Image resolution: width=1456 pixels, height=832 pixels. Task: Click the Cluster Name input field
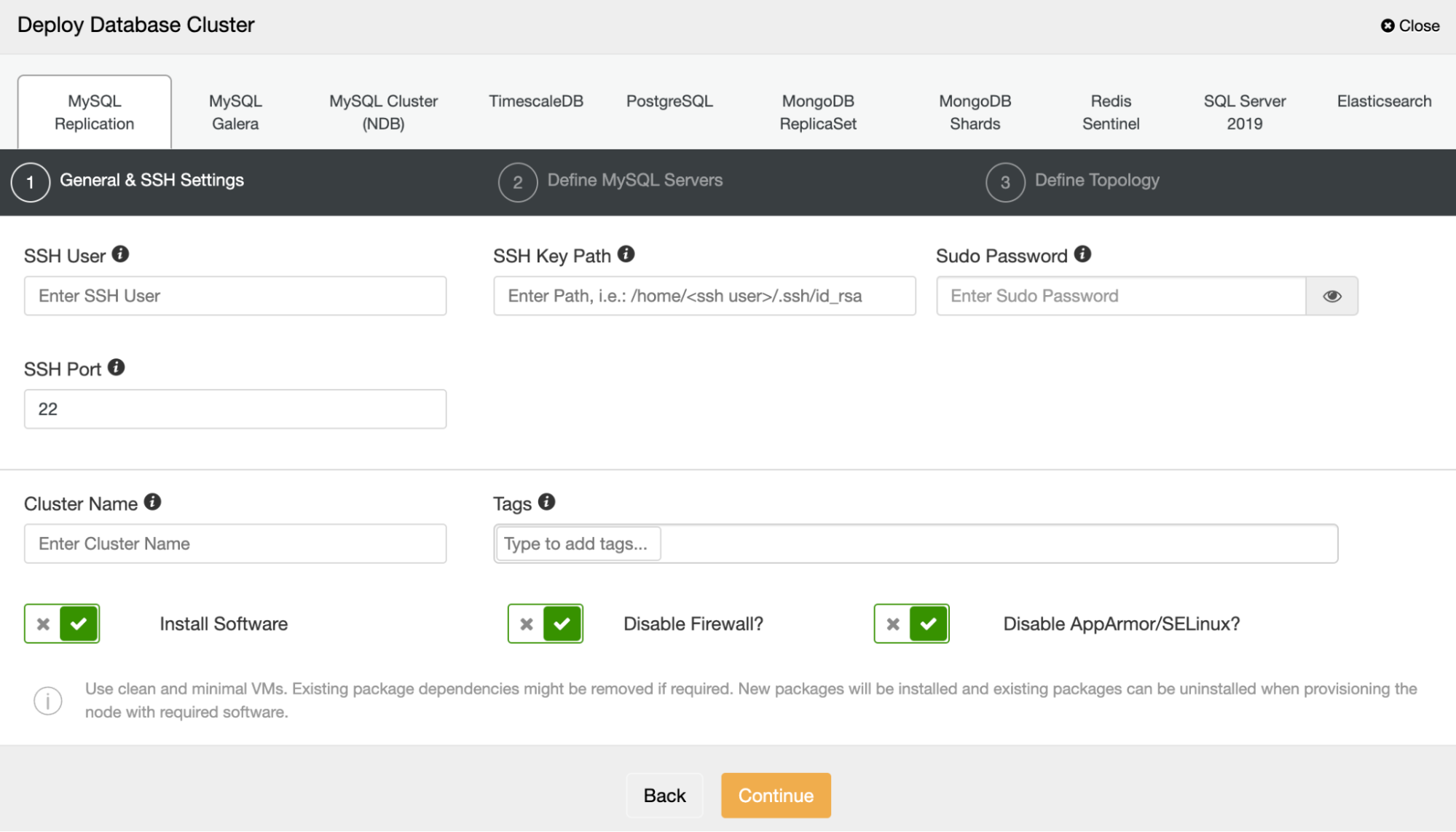click(x=235, y=543)
